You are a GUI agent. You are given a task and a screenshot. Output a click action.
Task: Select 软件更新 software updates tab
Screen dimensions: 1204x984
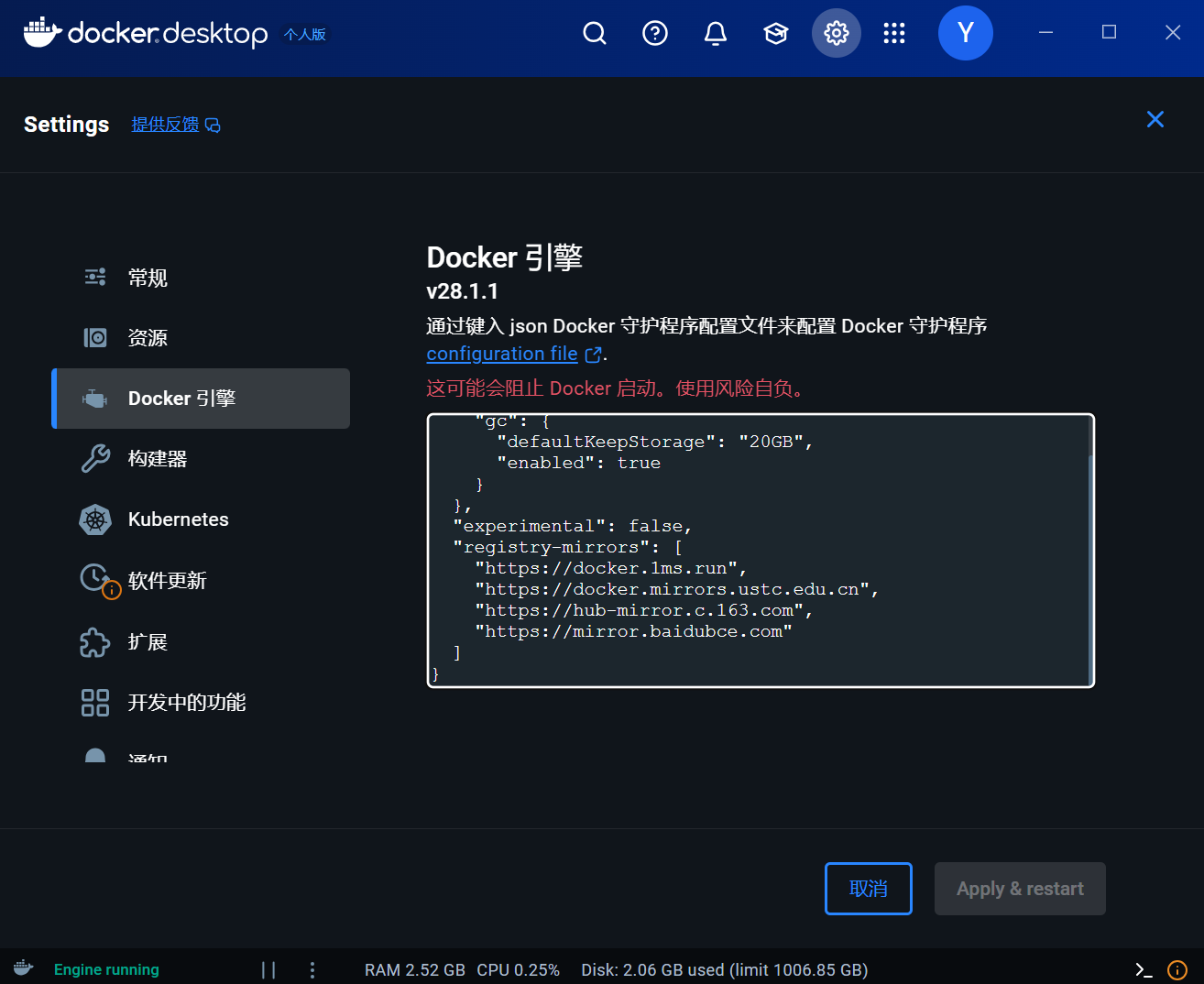(x=201, y=580)
